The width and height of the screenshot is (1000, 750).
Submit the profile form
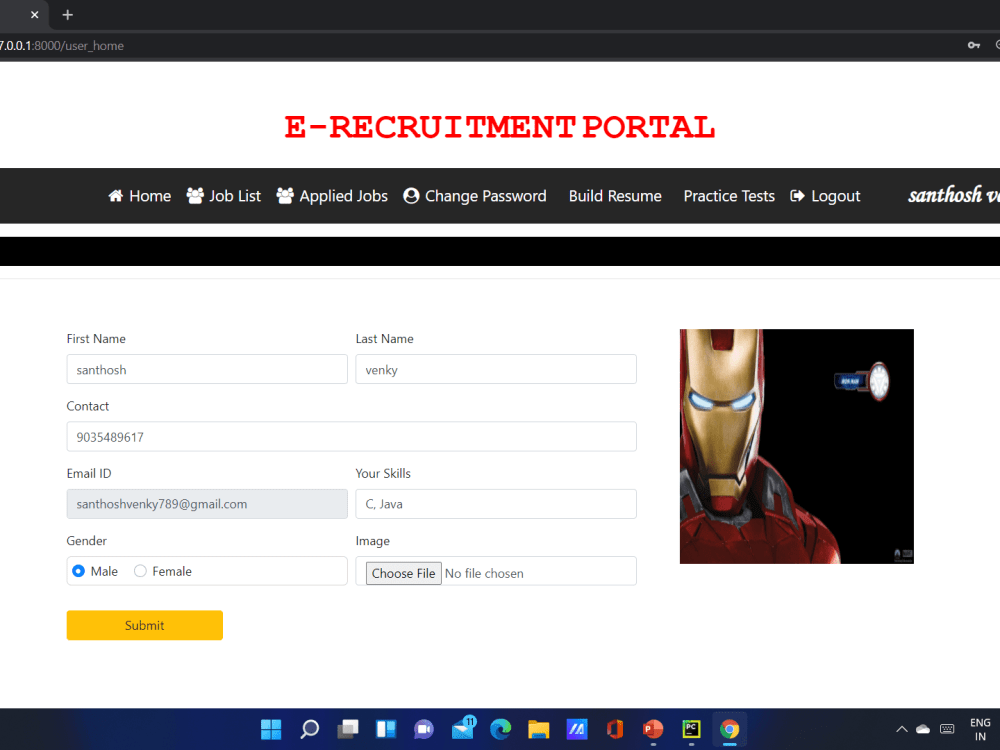click(144, 624)
